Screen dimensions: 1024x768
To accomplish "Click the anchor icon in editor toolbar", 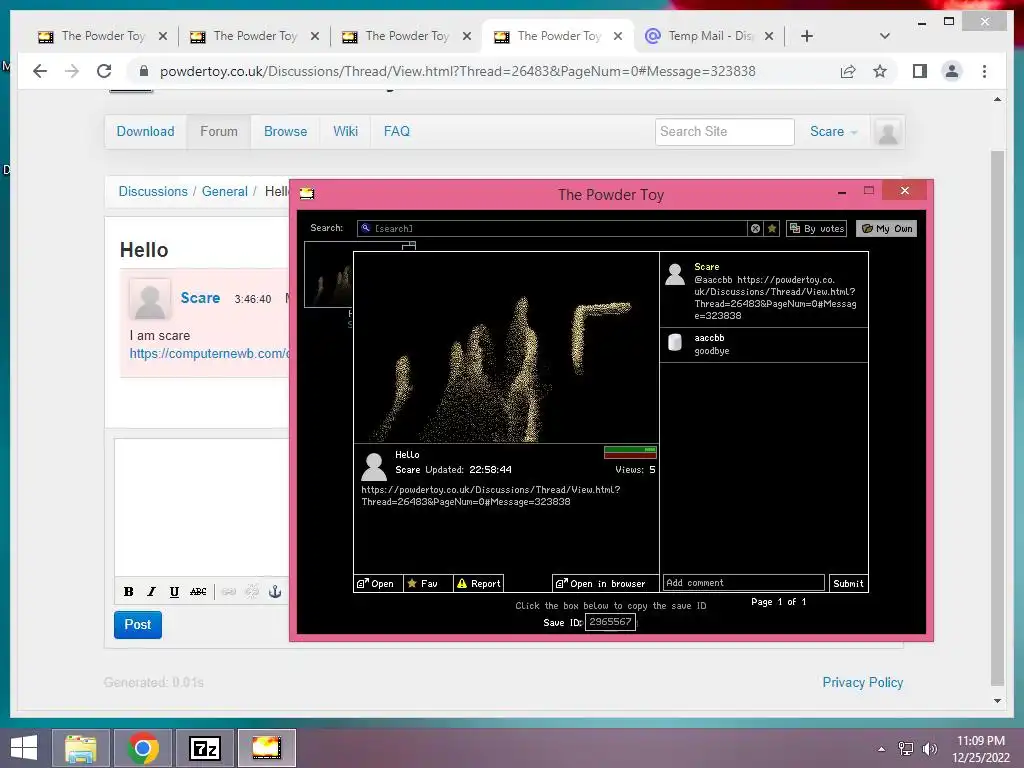I will click(x=275, y=592).
